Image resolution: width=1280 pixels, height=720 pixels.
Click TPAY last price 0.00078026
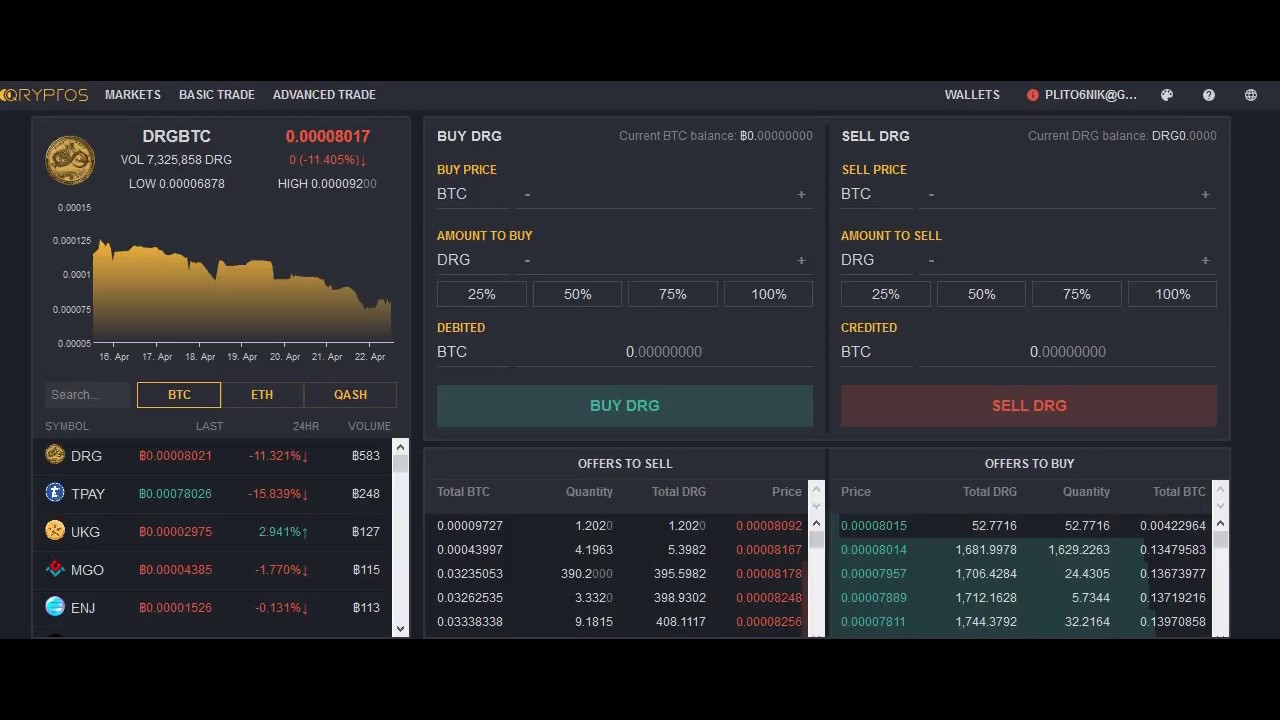click(175, 494)
